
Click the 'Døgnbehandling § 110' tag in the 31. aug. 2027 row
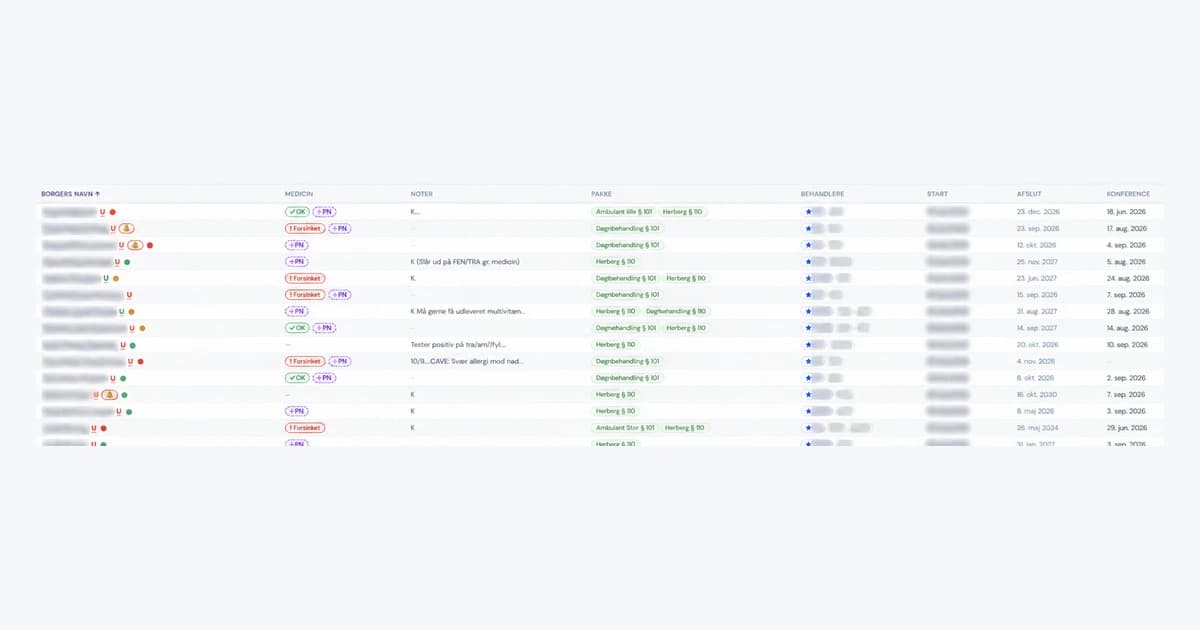pyautogui.click(x=676, y=311)
